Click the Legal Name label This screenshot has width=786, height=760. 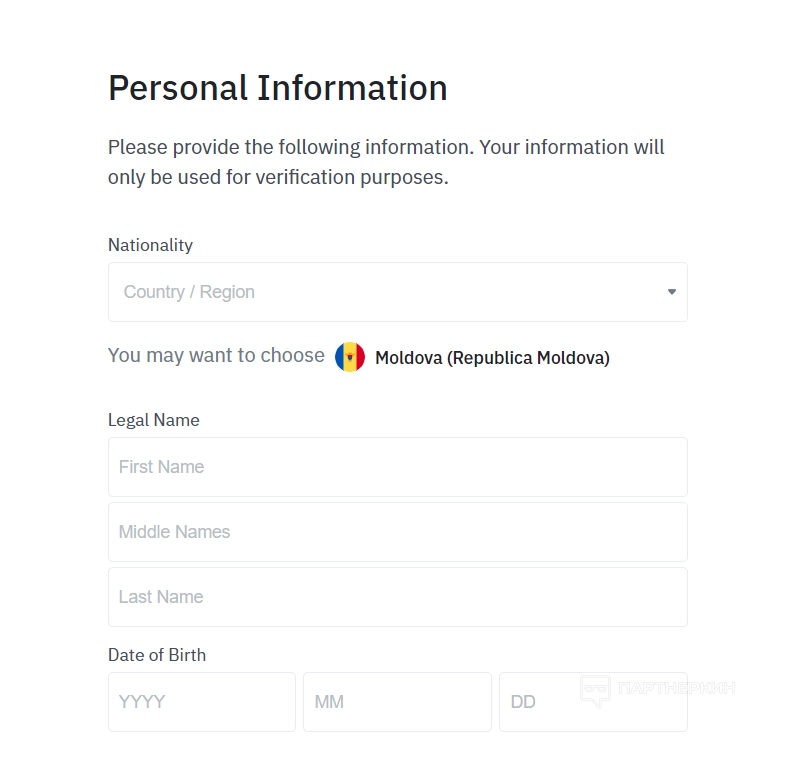click(153, 420)
